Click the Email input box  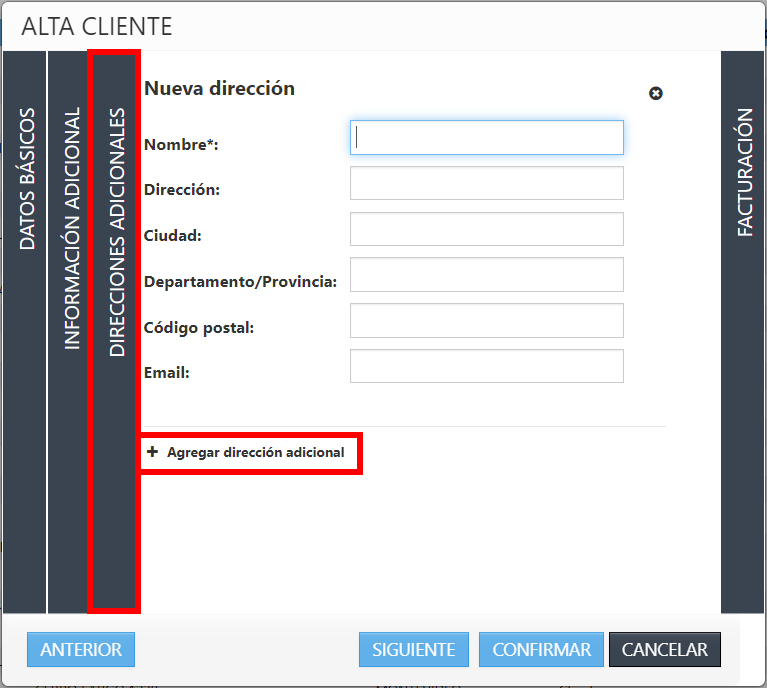pyautogui.click(x=486, y=366)
